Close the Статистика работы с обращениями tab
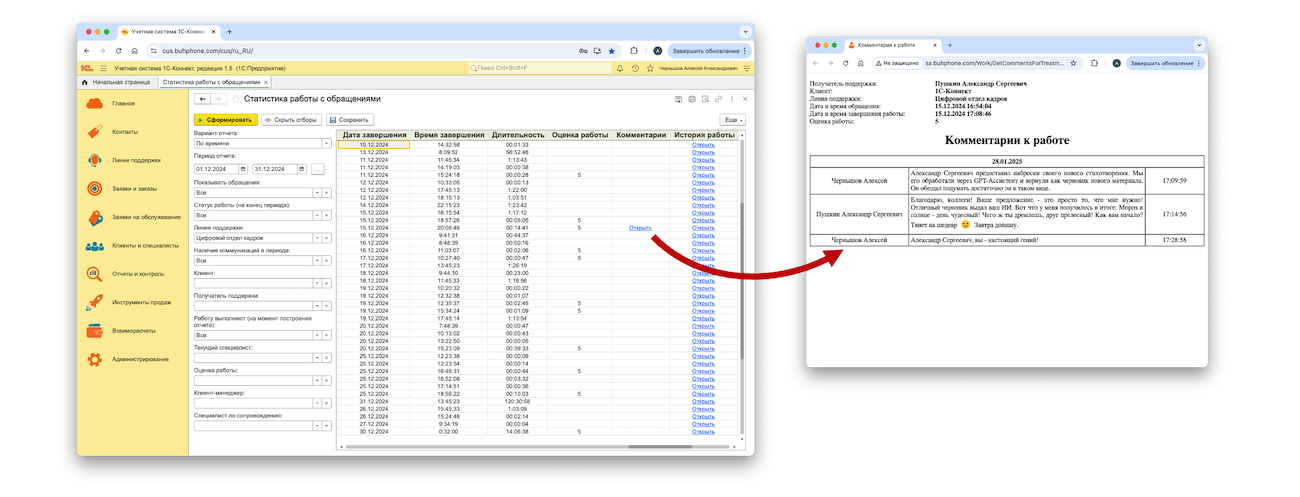This screenshot has height=497, width=1300. [x=266, y=82]
